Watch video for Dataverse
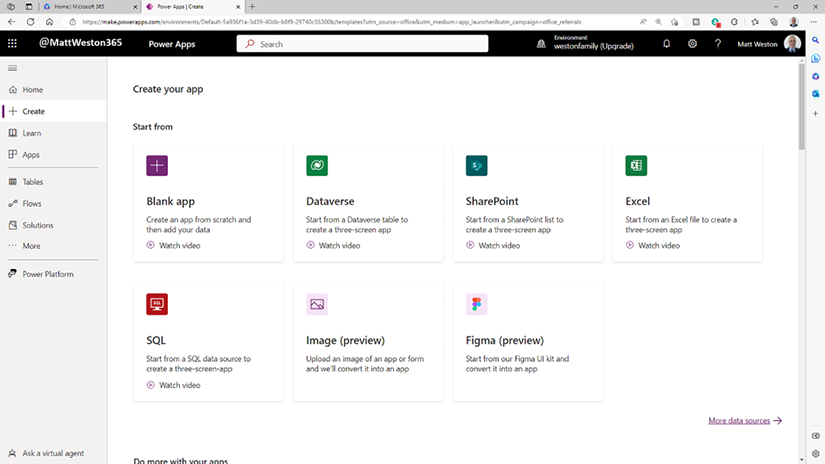This screenshot has height=464, width=825. click(333, 245)
